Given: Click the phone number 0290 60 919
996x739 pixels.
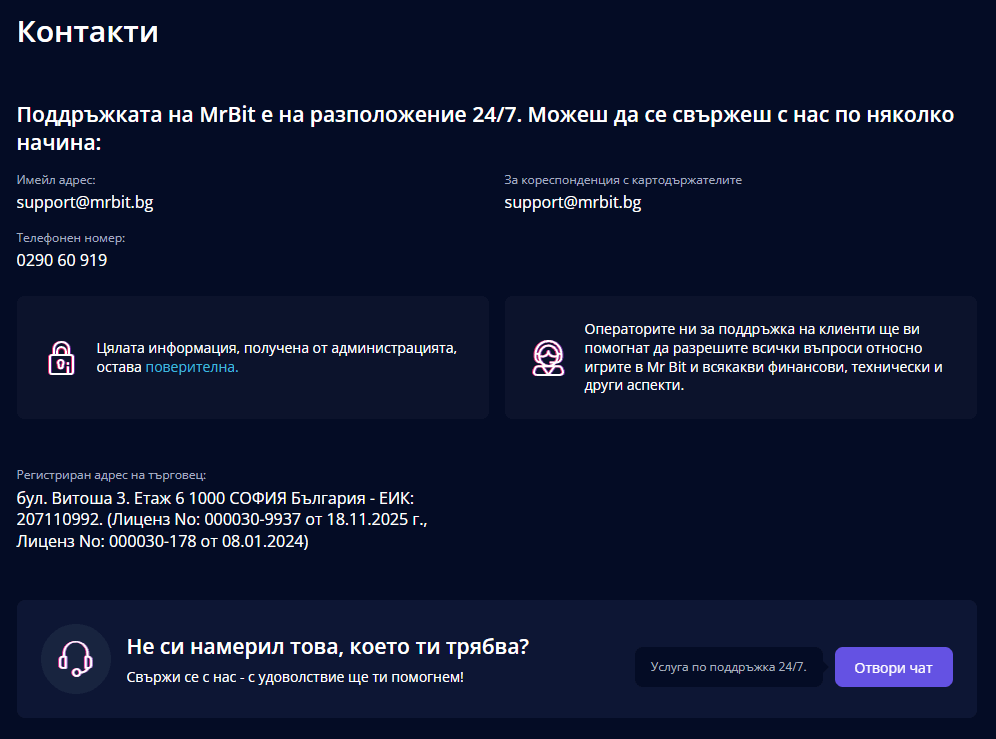Looking at the screenshot, I should point(62,260).
